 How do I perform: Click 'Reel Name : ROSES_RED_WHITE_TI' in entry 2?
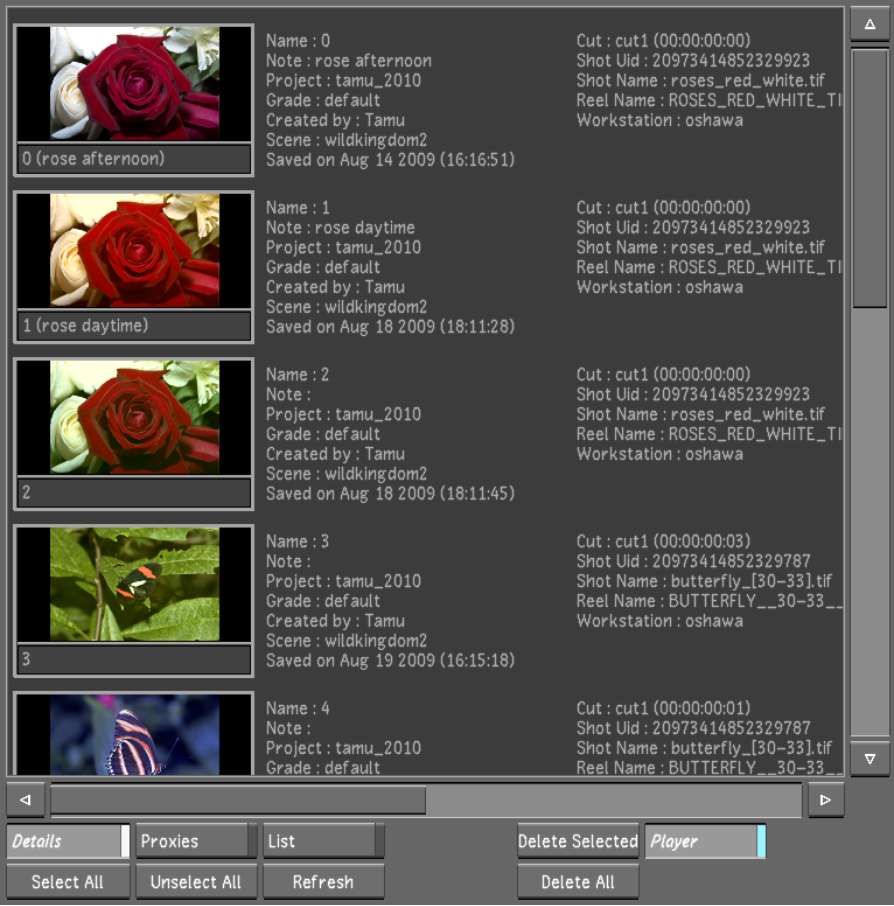(708, 435)
